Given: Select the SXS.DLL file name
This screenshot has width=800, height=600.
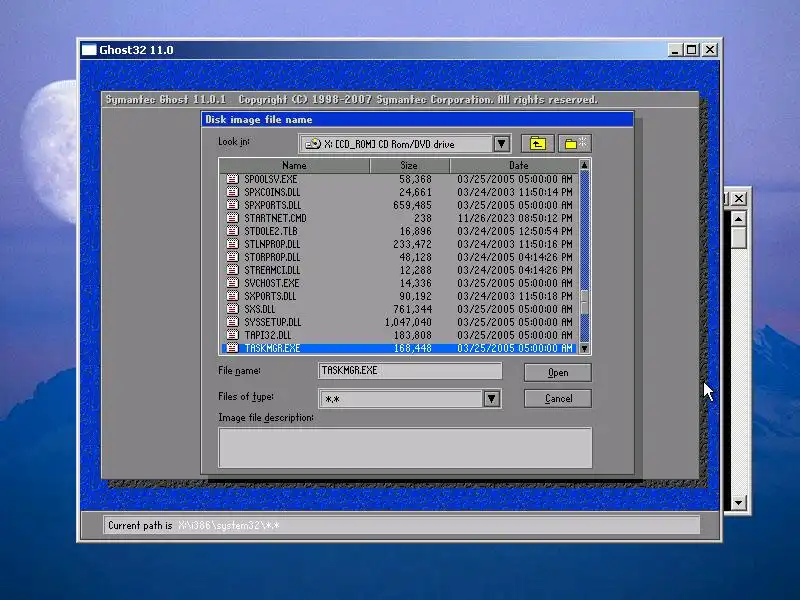Looking at the screenshot, I should (x=260, y=309).
